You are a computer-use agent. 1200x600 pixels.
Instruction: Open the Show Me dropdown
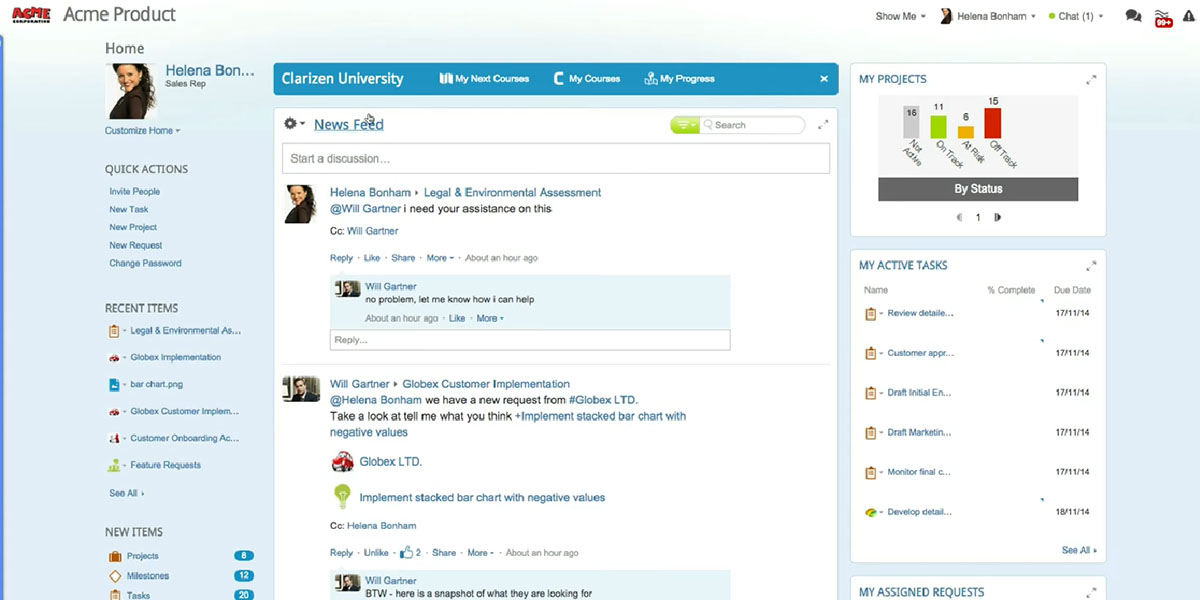[x=900, y=16]
